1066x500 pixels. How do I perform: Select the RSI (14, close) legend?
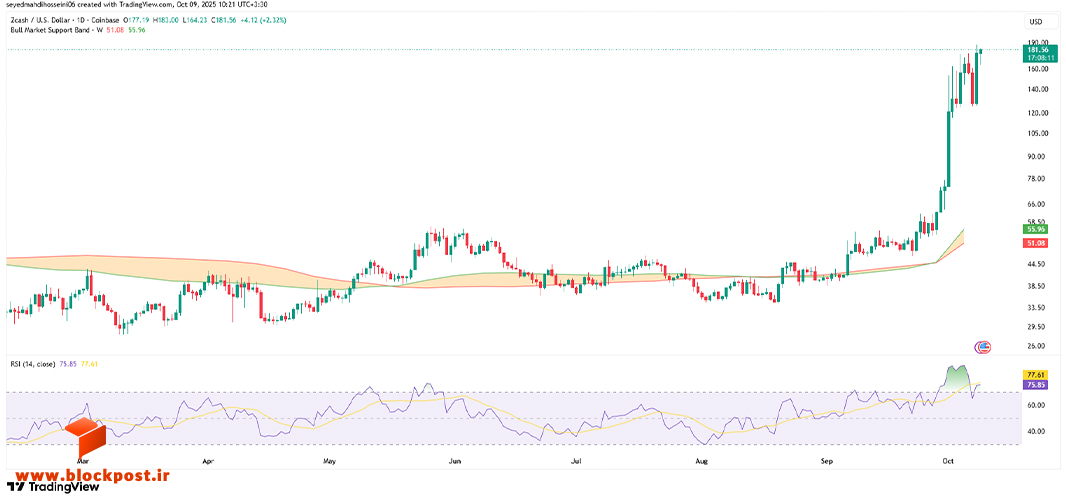click(33, 364)
